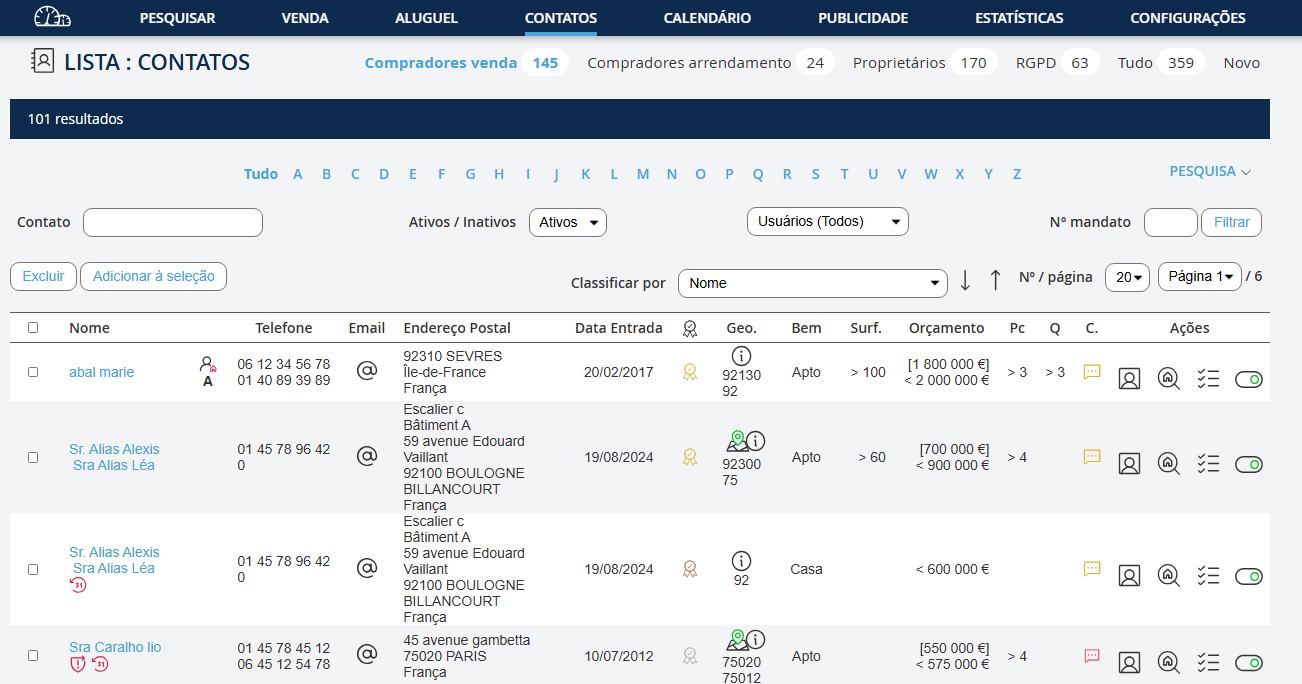Open the comment icon for abal marie
Image resolution: width=1302 pixels, height=684 pixels.
(1092, 371)
